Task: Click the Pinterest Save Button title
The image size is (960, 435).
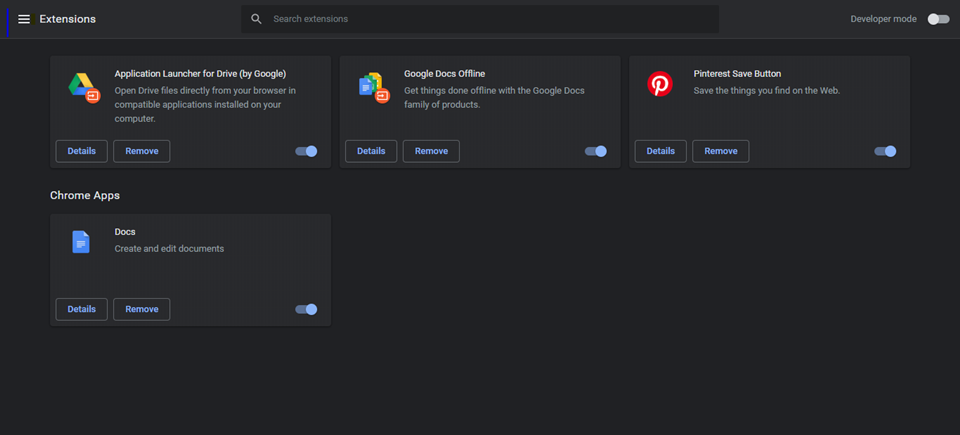Action: point(737,74)
